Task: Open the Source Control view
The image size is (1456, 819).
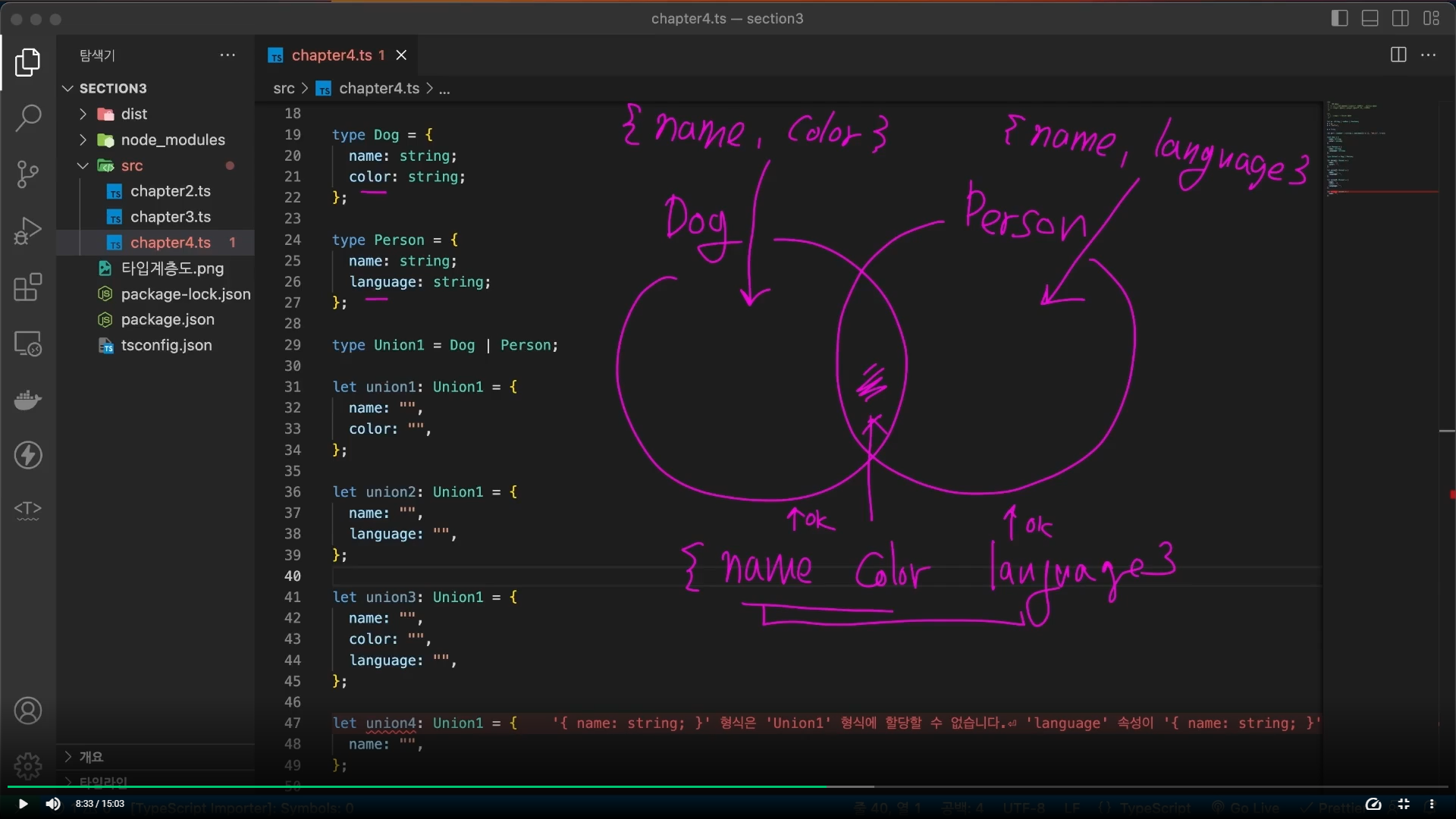Action: coord(28,174)
